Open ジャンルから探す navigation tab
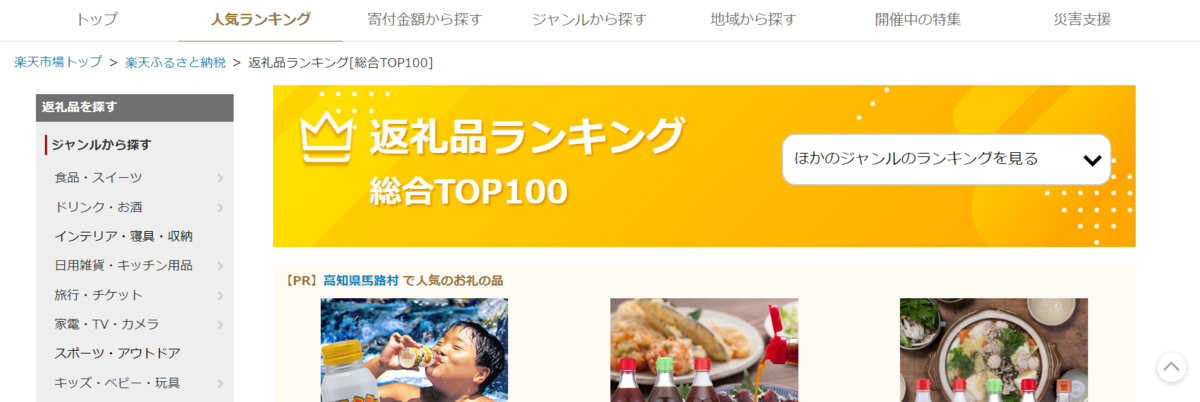 (x=589, y=19)
